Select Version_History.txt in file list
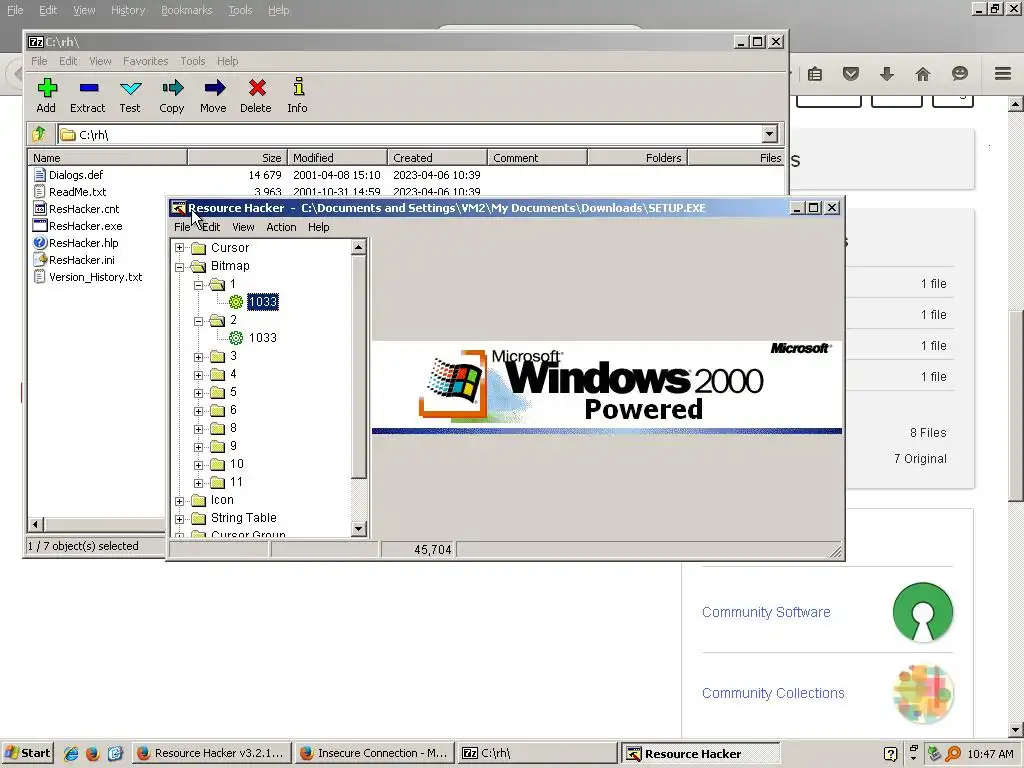 click(95, 277)
